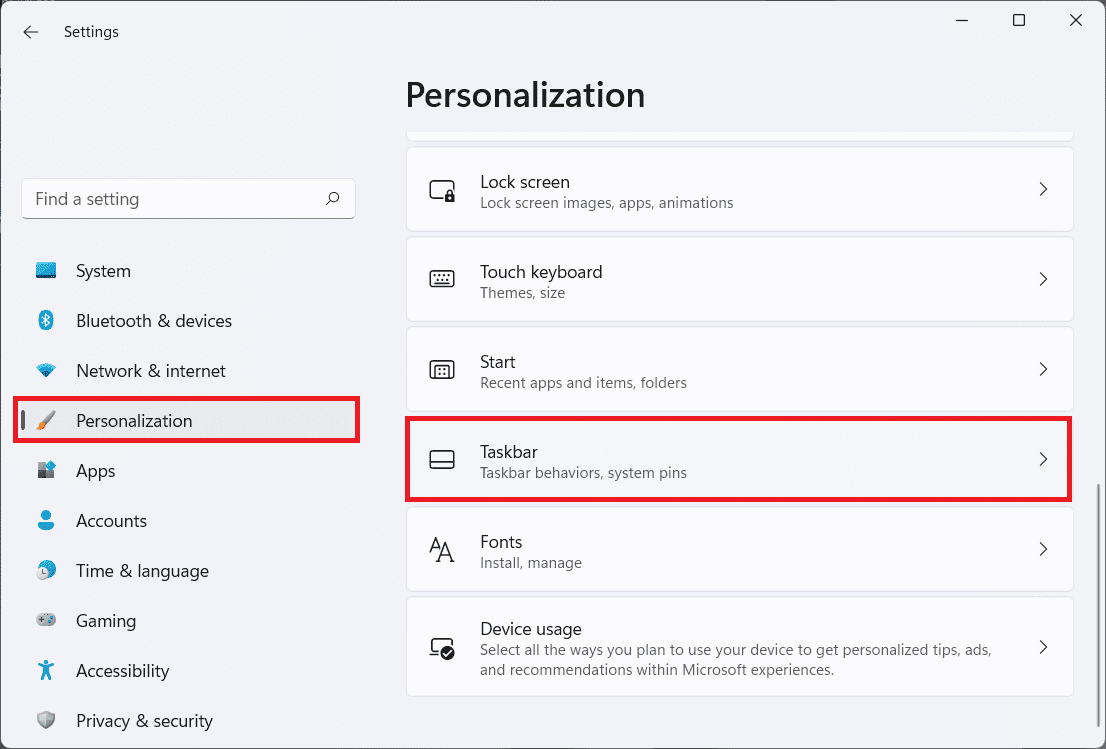1106x749 pixels.
Task: Open Touch keyboard themes and size
Action: 740,279
